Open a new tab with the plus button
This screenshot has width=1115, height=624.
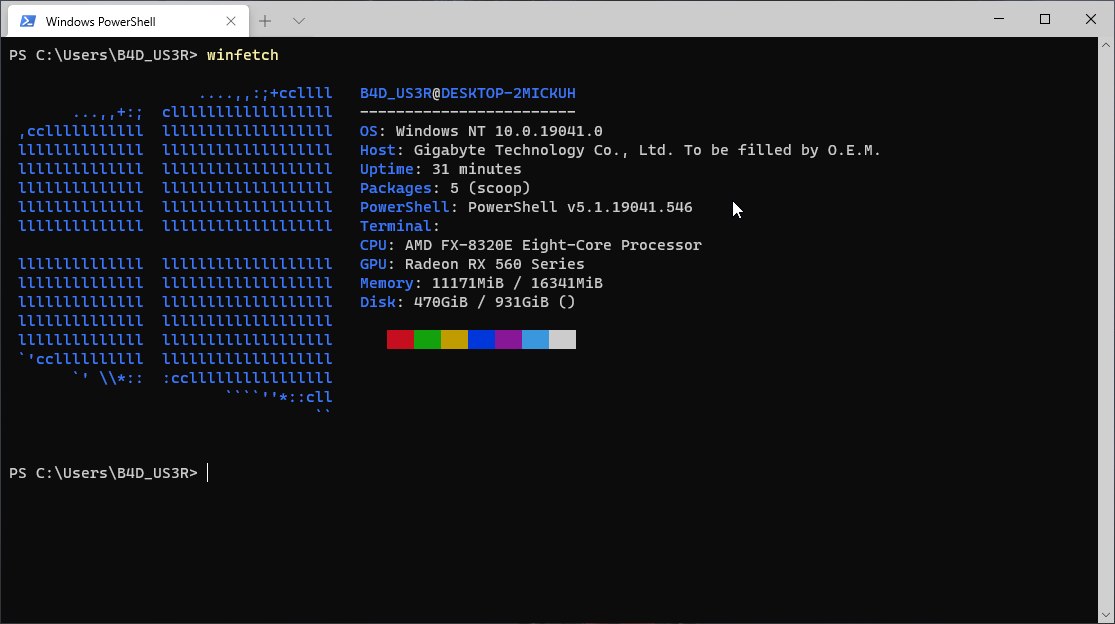pos(265,21)
